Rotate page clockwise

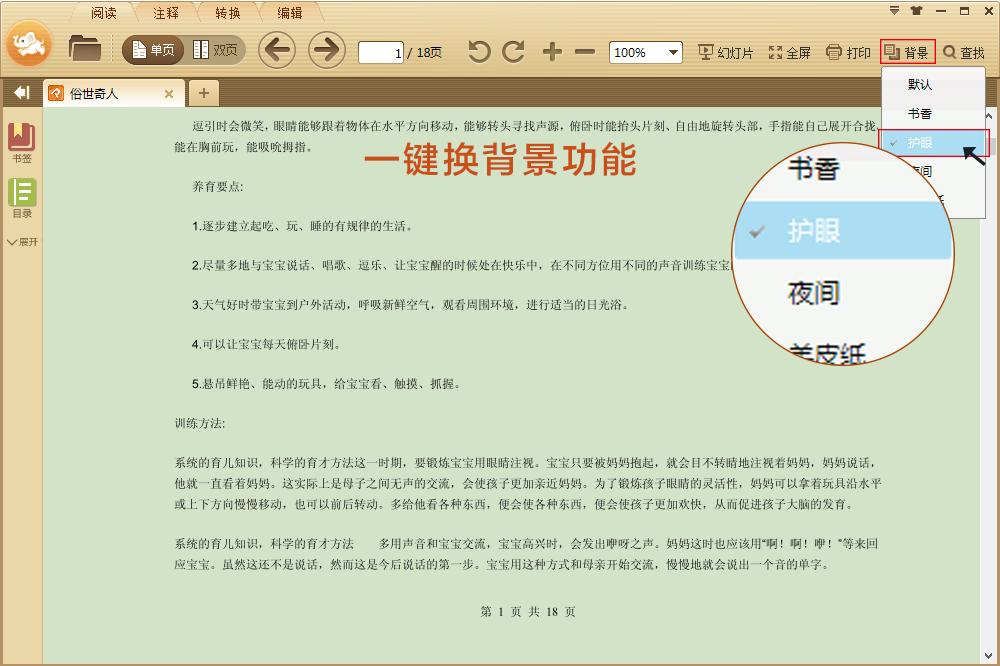513,52
